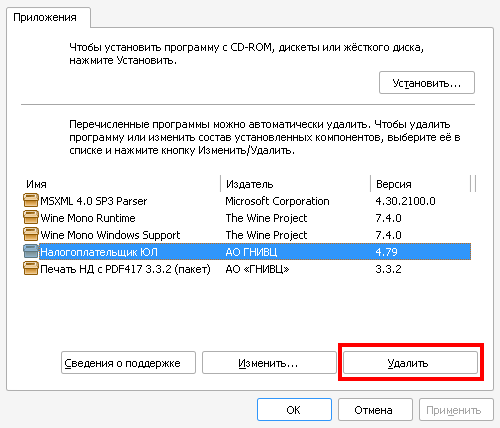Sort list by Версия column header
The width and height of the screenshot is (500, 428).
(420, 184)
